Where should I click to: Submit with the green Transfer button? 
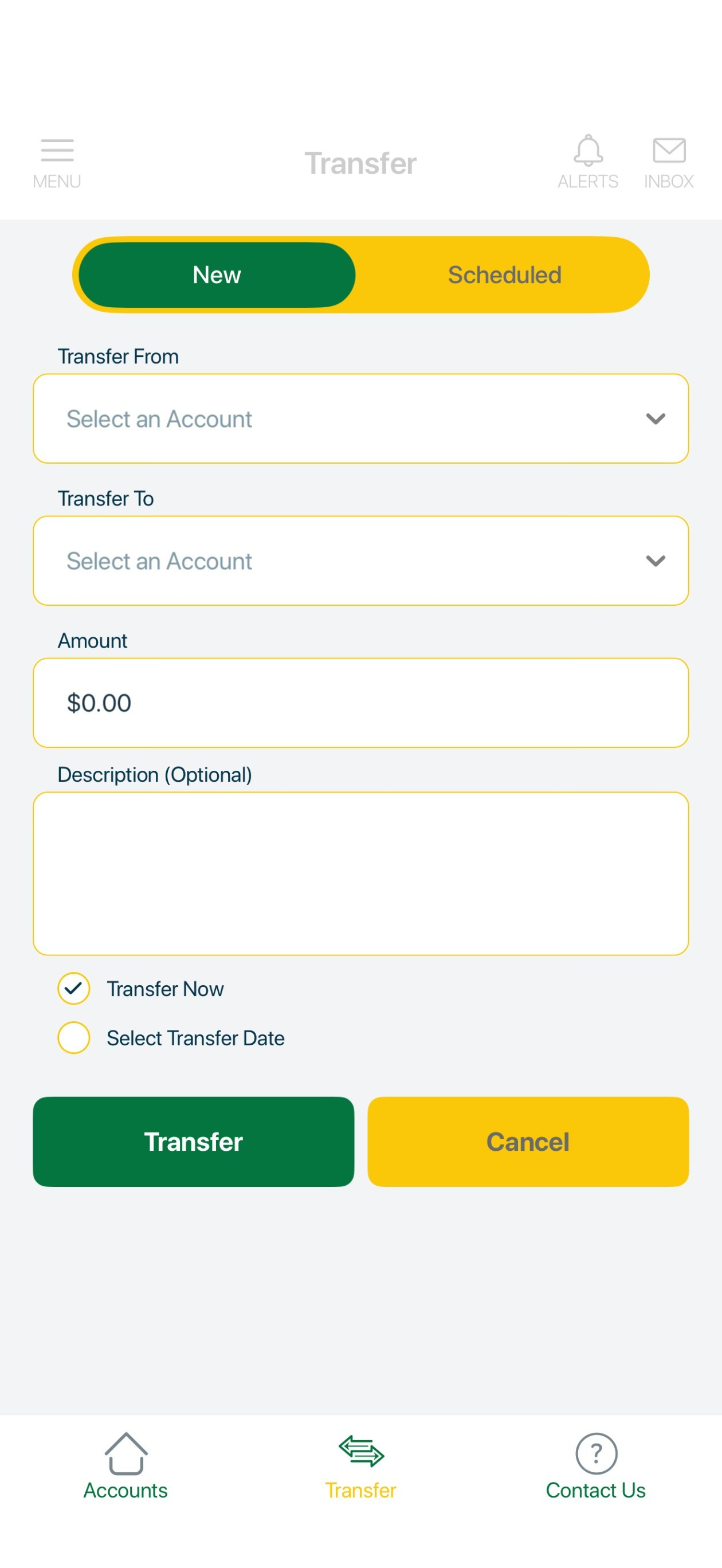pyautogui.click(x=194, y=1141)
